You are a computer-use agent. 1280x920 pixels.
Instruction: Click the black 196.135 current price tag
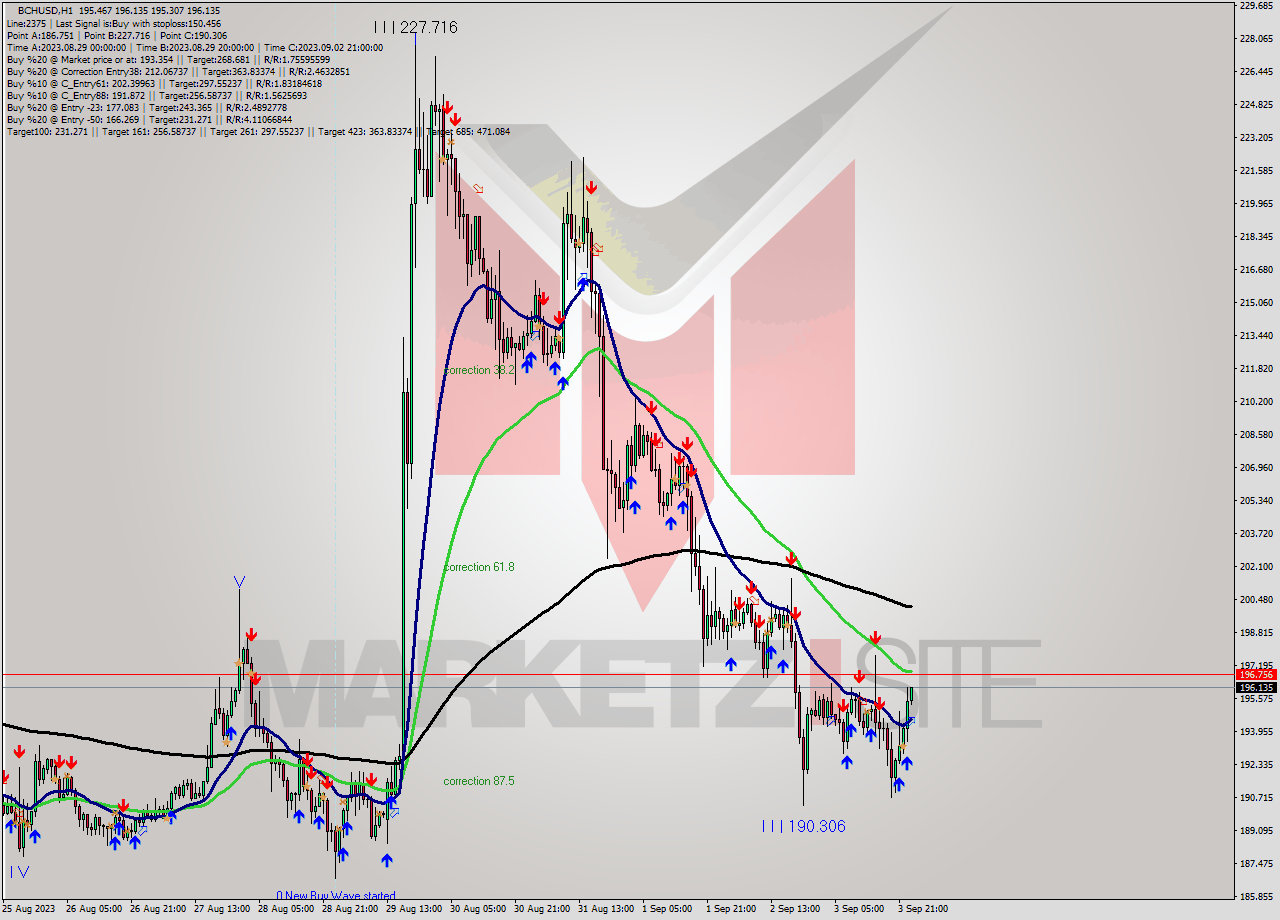pos(1256,687)
